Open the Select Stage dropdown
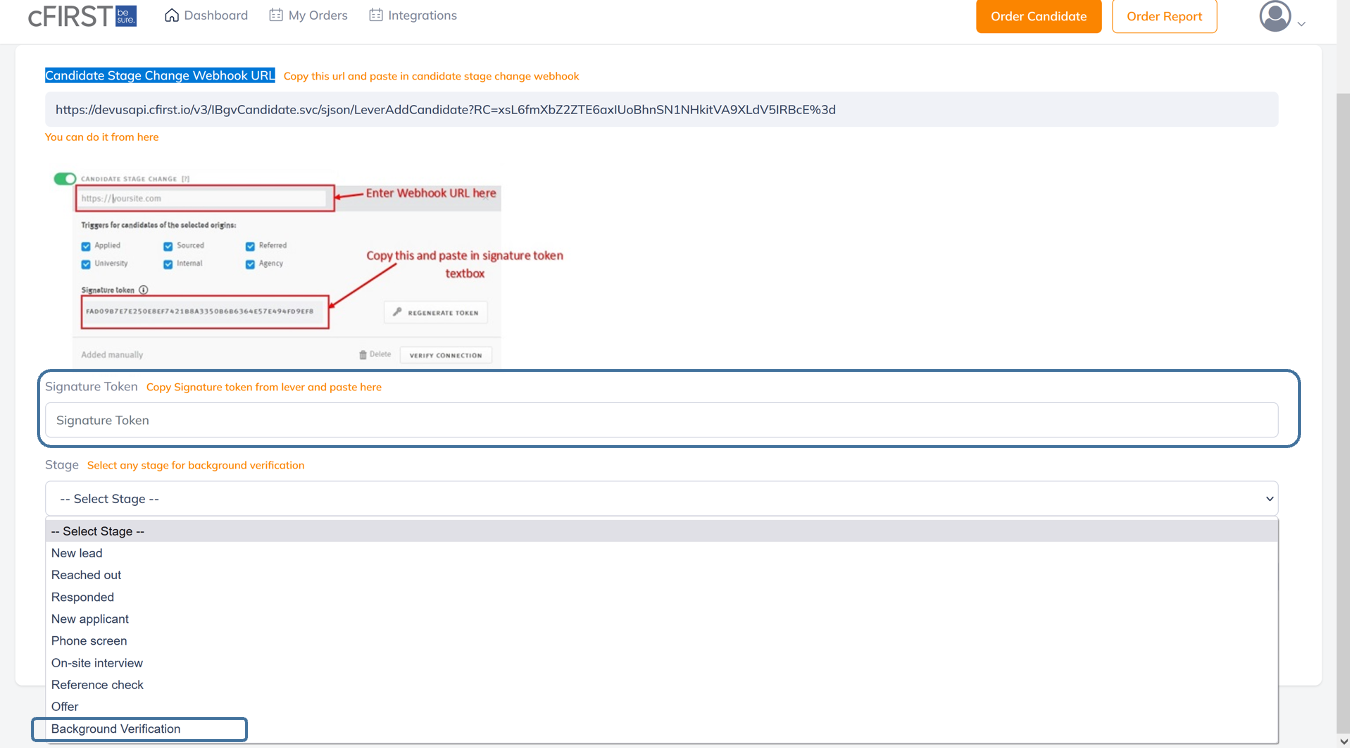Screen dimensions: 1350x748 tap(661, 498)
